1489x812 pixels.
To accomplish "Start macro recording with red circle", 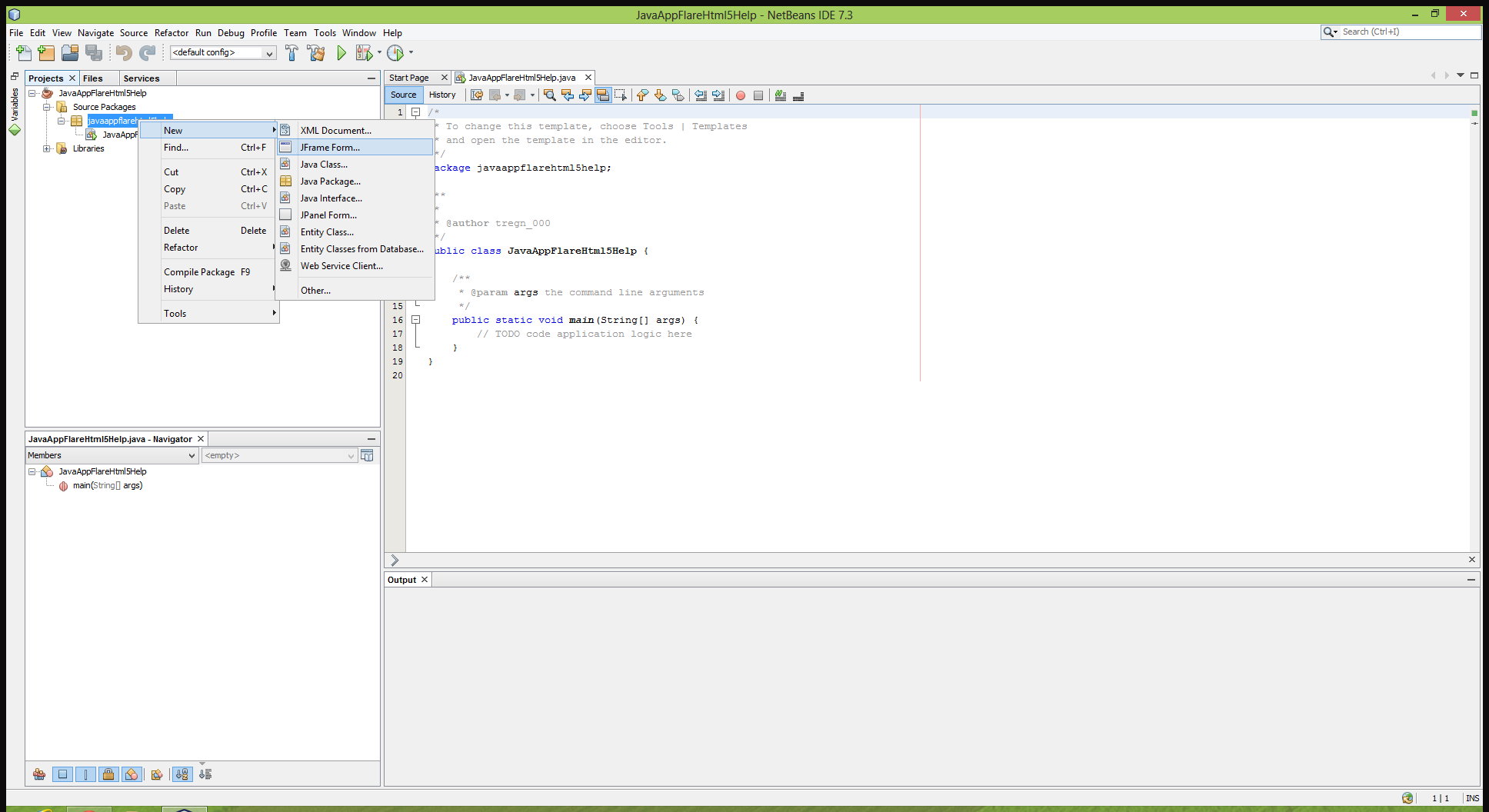I will pyautogui.click(x=741, y=95).
